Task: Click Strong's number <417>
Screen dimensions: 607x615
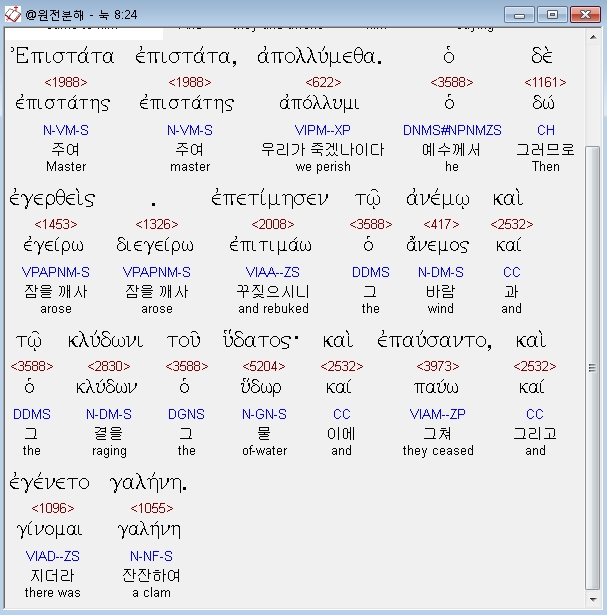Action: click(441, 224)
